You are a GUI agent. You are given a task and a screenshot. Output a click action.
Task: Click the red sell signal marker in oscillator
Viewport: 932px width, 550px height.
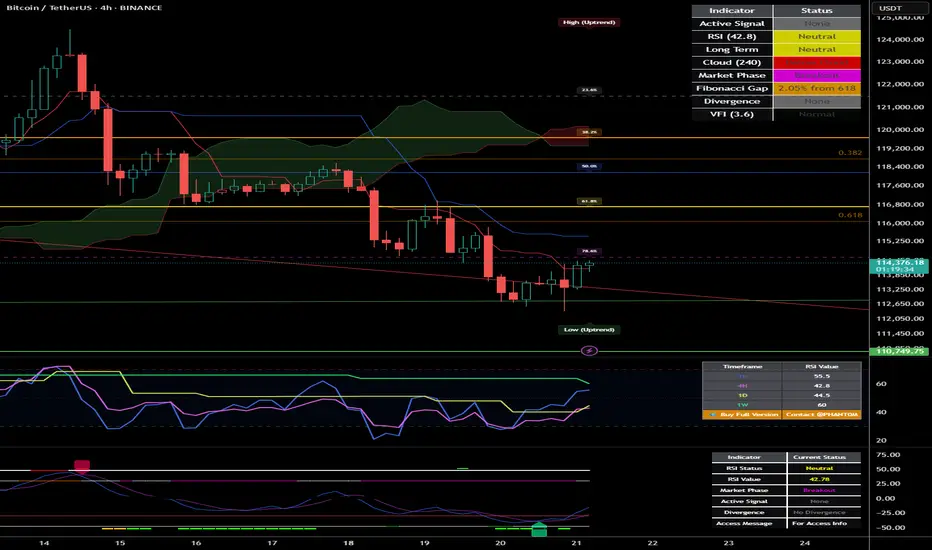pyautogui.click(x=82, y=465)
